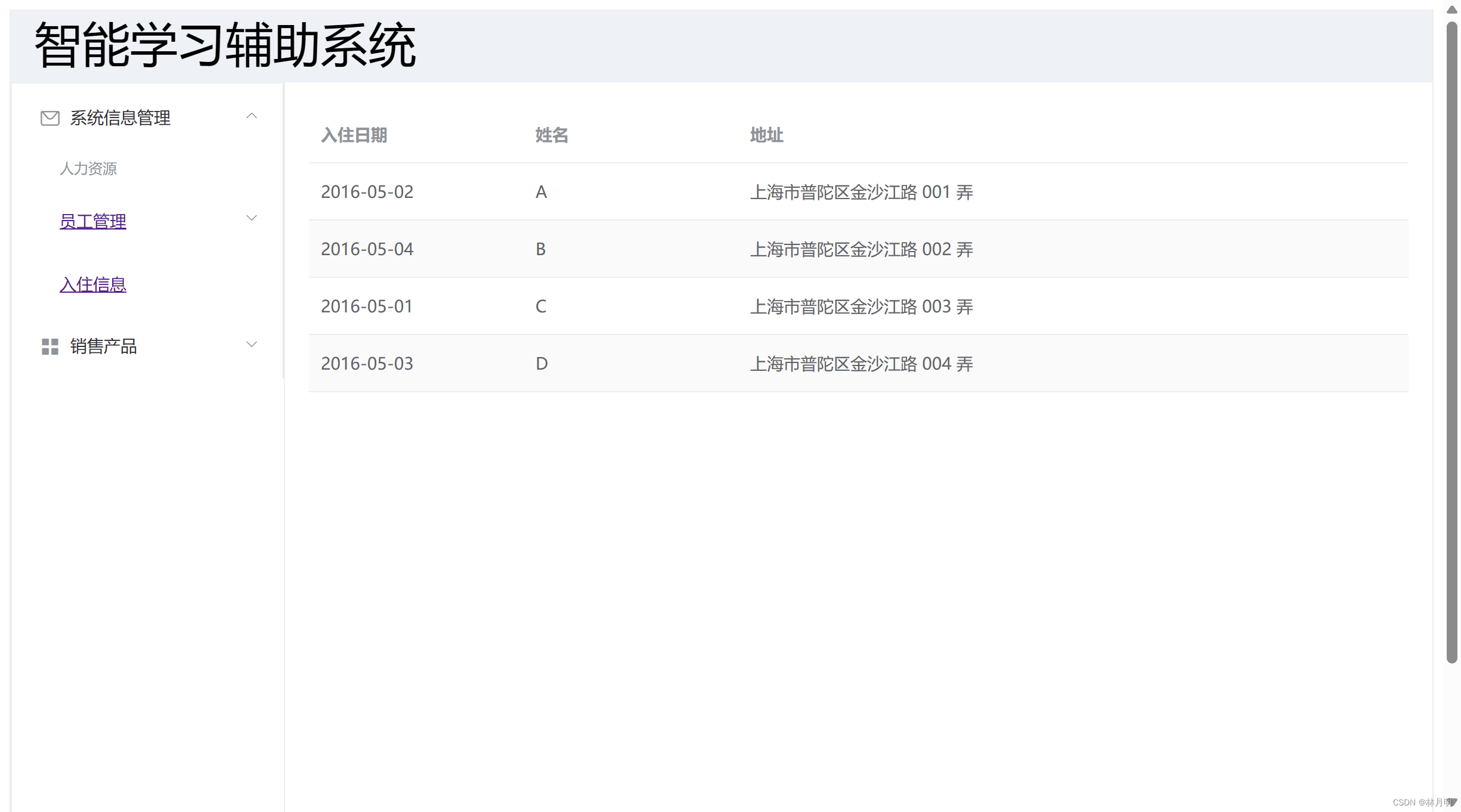Select address 上海市普陀区金沙江路 003 弄
The height and width of the screenshot is (812, 1461).
[x=862, y=306]
